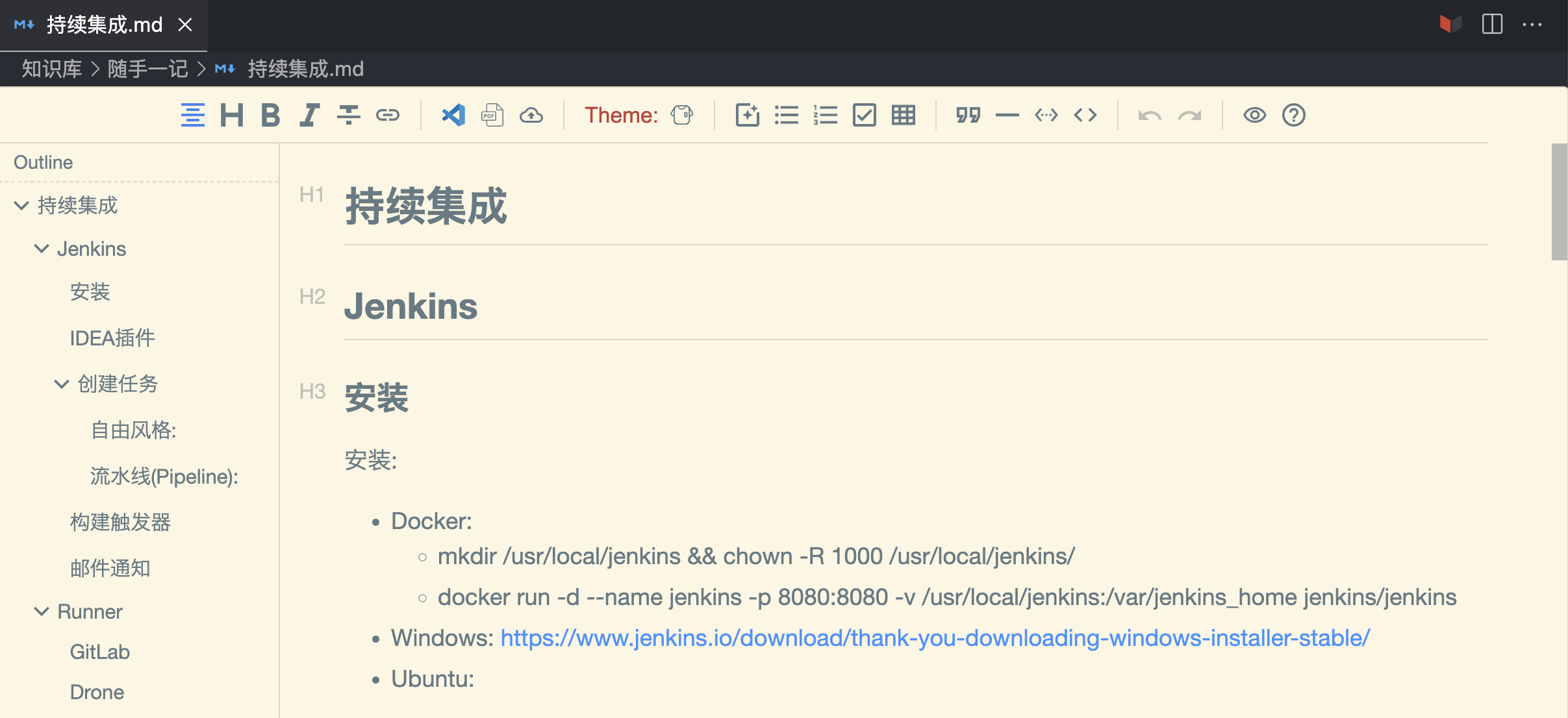Screen dimensions: 1568x718
Task: Toggle the outline panel icon
Action: (192, 116)
